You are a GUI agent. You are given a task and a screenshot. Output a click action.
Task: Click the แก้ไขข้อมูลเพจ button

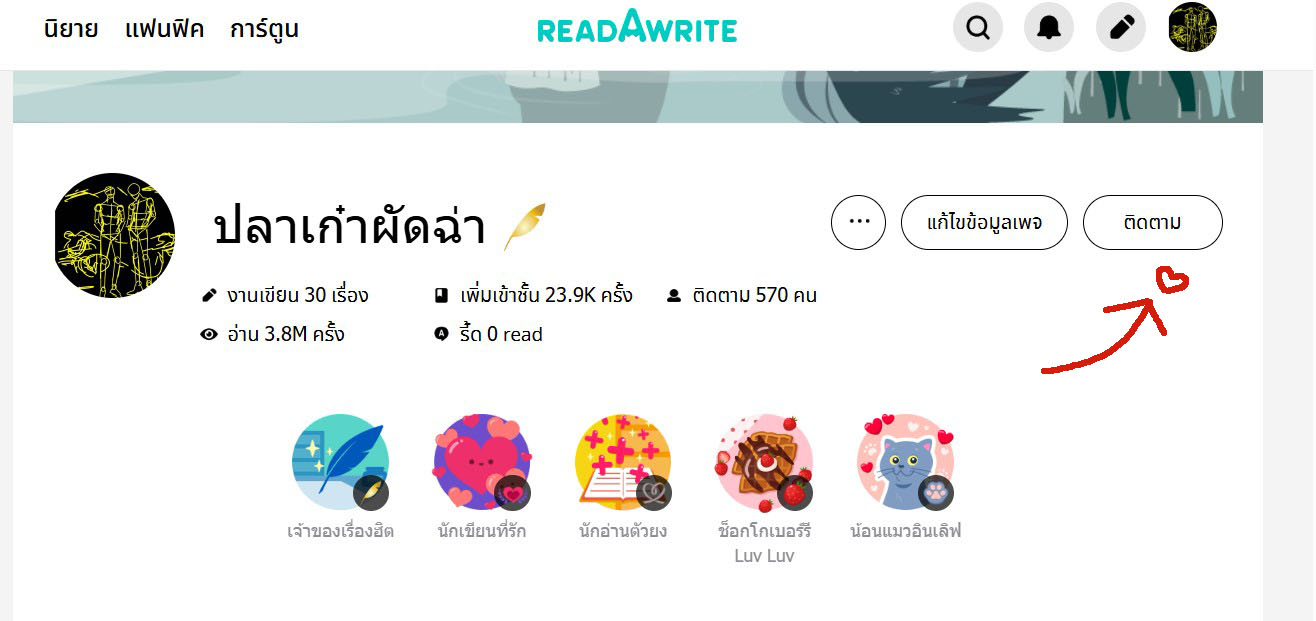pos(984,222)
